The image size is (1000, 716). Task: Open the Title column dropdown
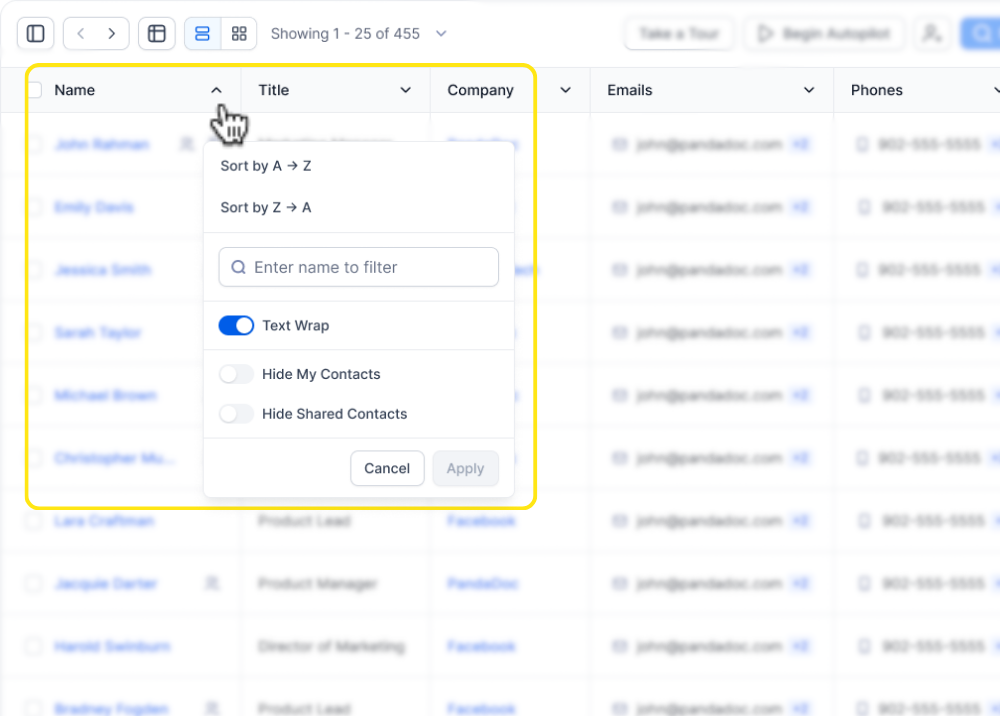pyautogui.click(x=406, y=90)
